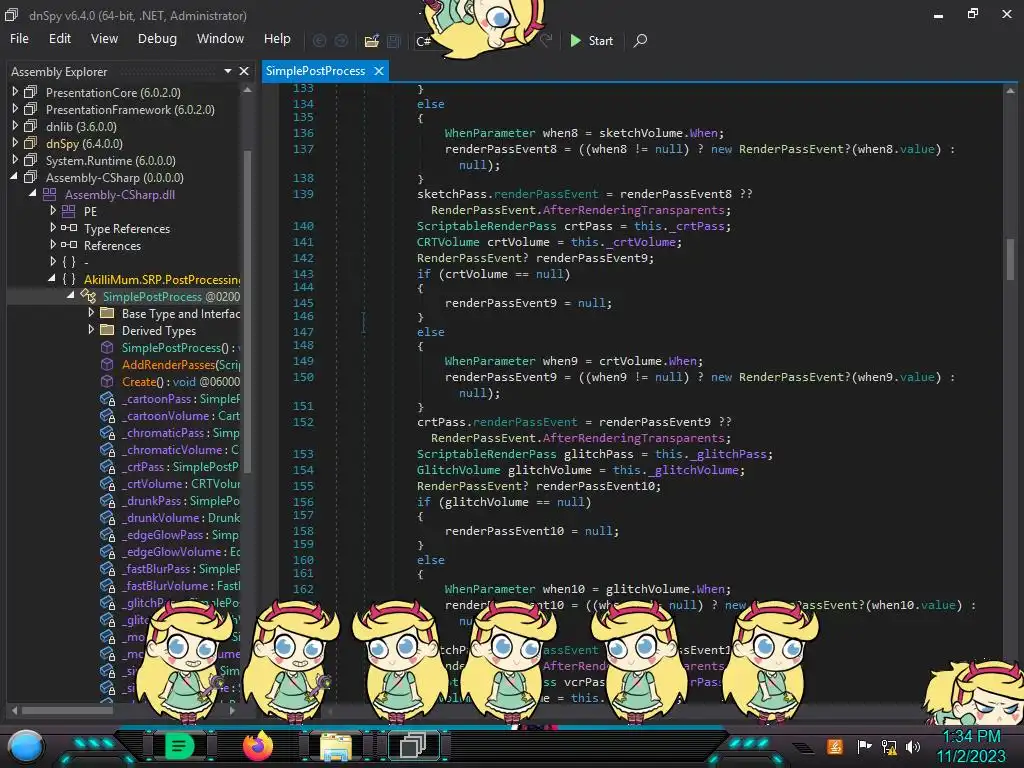Click the Navigate Forward arrow icon
This screenshot has width=1024, height=768.
click(341, 40)
